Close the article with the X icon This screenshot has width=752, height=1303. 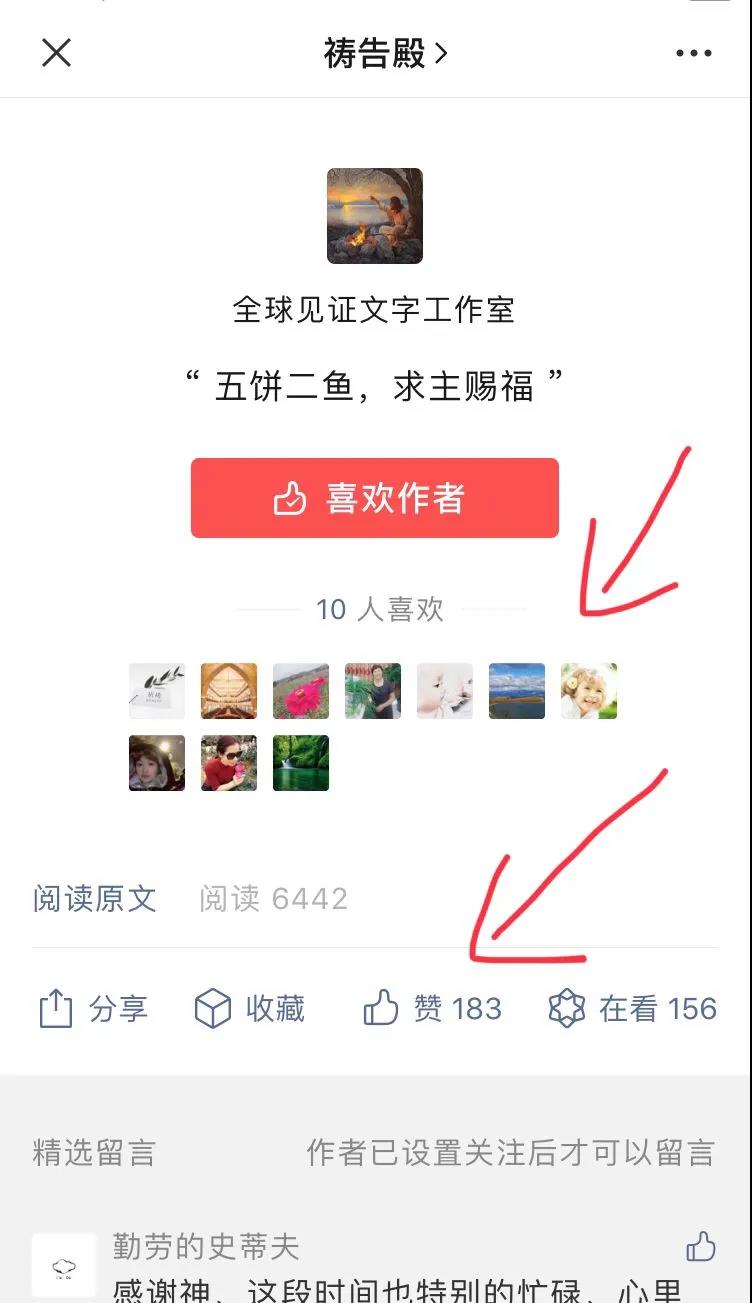(x=56, y=52)
